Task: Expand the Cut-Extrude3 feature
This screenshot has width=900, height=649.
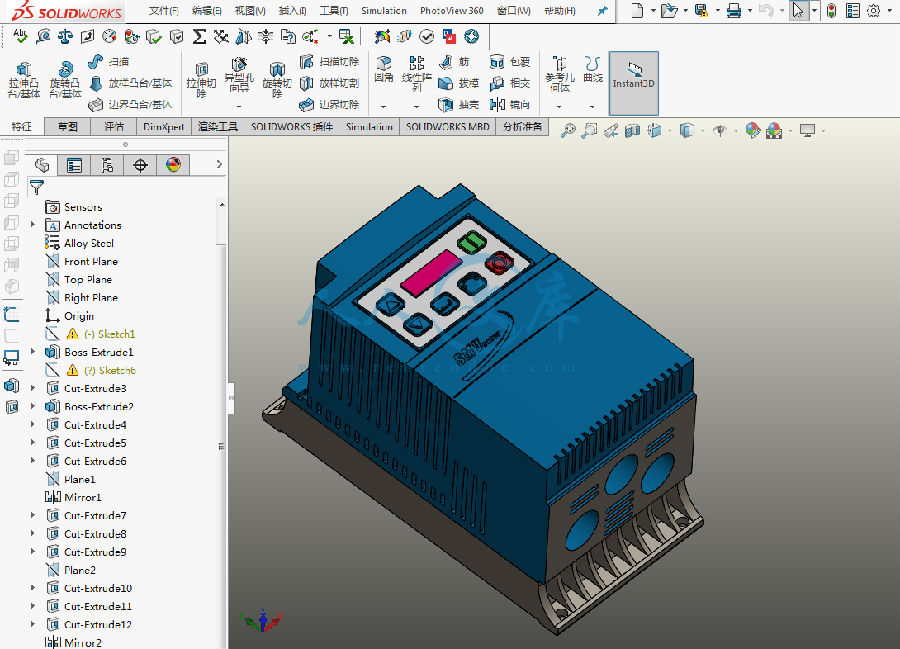Action: (33, 388)
